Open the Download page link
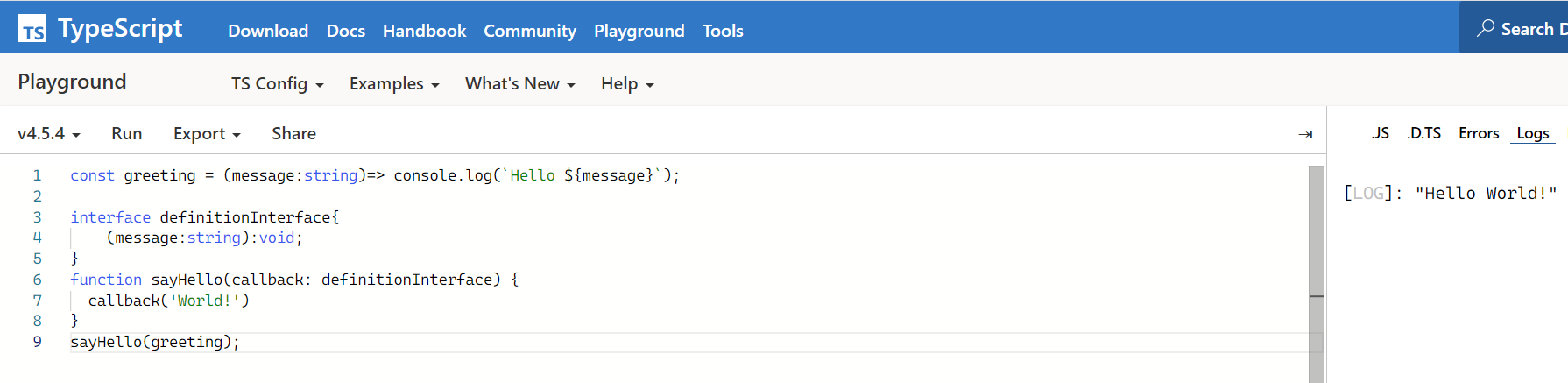This screenshot has width=1568, height=383. pyautogui.click(x=268, y=31)
